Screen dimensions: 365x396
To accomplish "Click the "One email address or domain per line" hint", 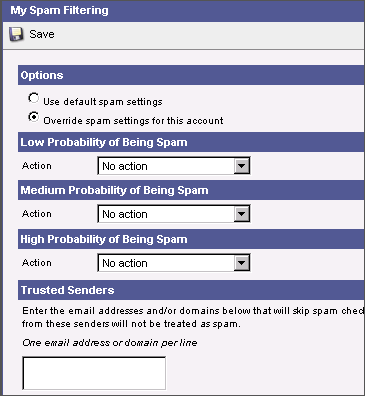I will point(110,343).
